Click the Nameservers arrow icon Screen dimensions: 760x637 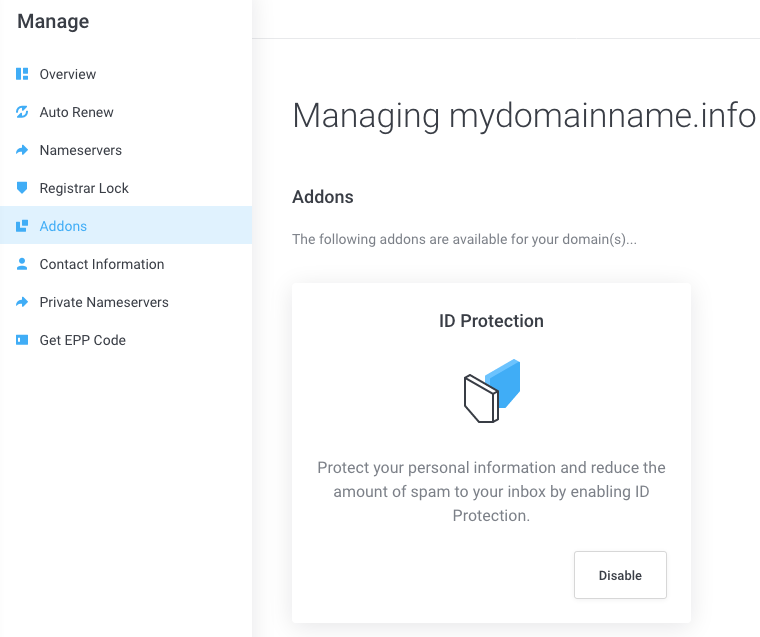(22, 150)
